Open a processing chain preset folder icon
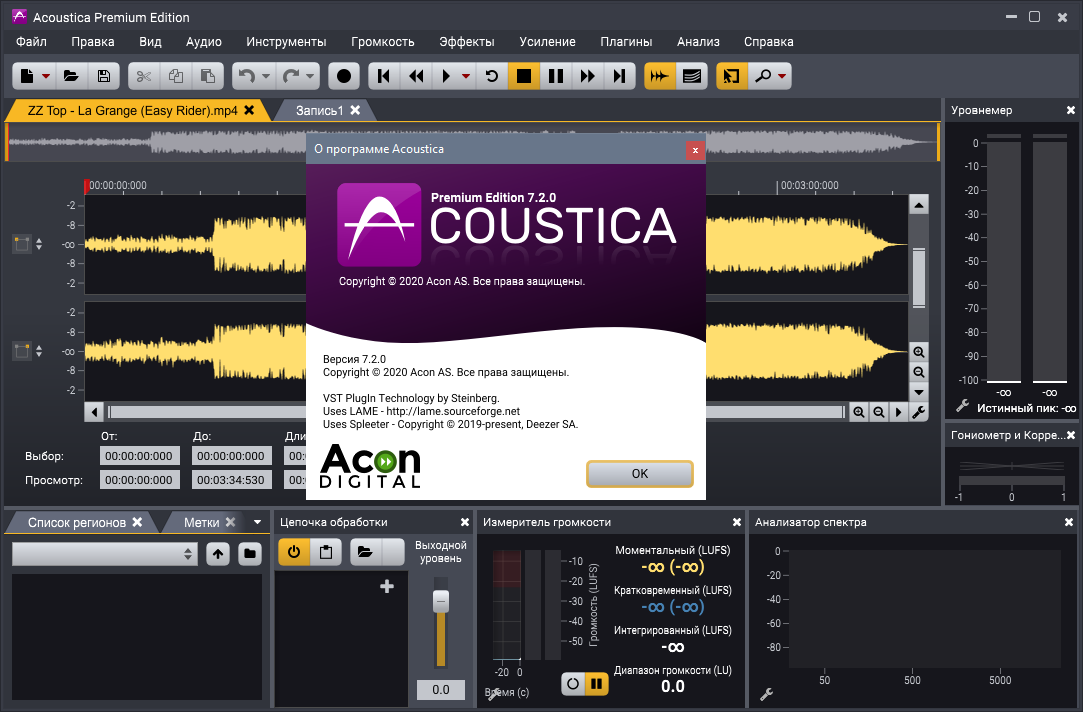The width and height of the screenshot is (1083, 712). coord(365,552)
